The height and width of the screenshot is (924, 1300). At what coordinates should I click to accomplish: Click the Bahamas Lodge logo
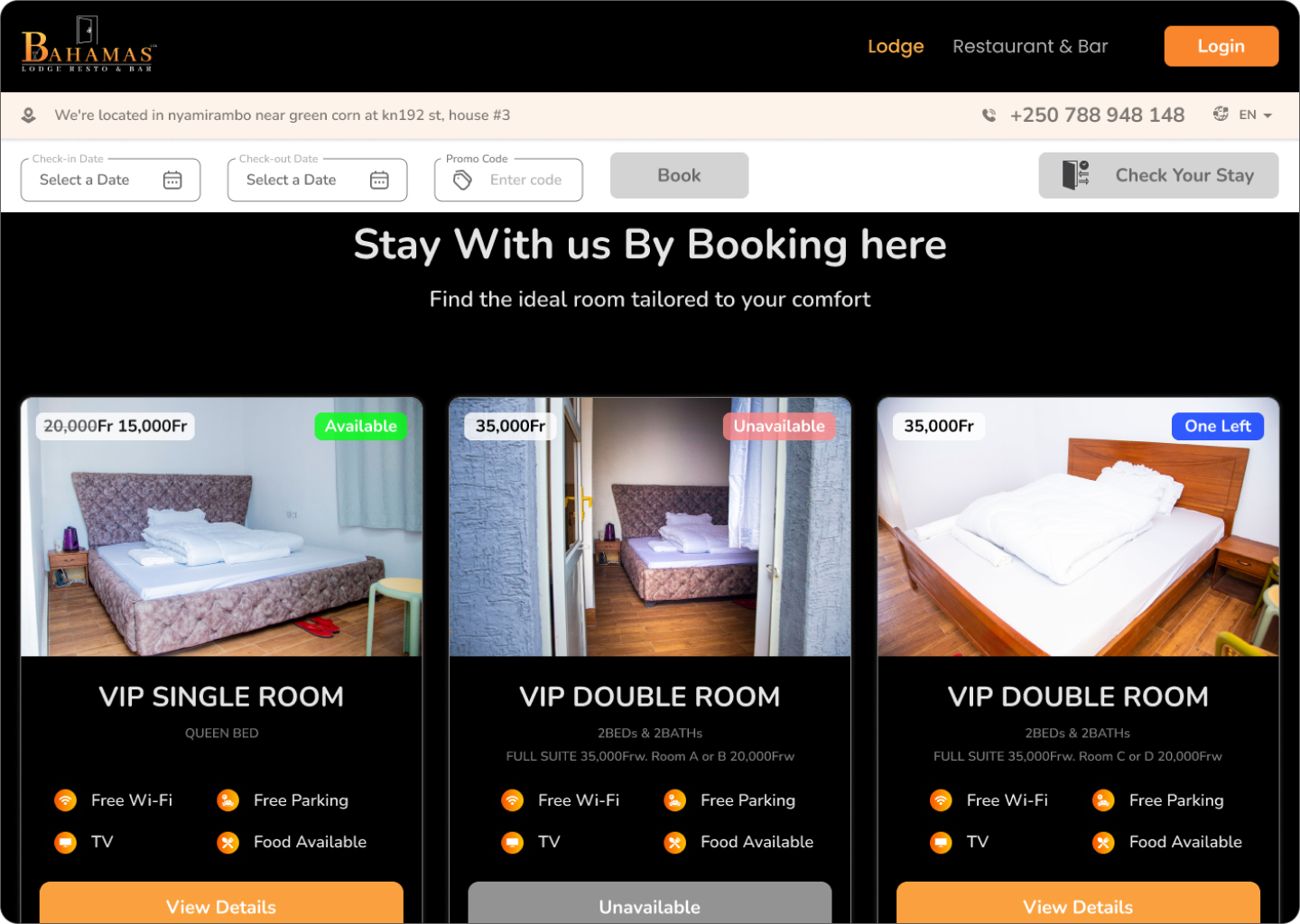88,45
